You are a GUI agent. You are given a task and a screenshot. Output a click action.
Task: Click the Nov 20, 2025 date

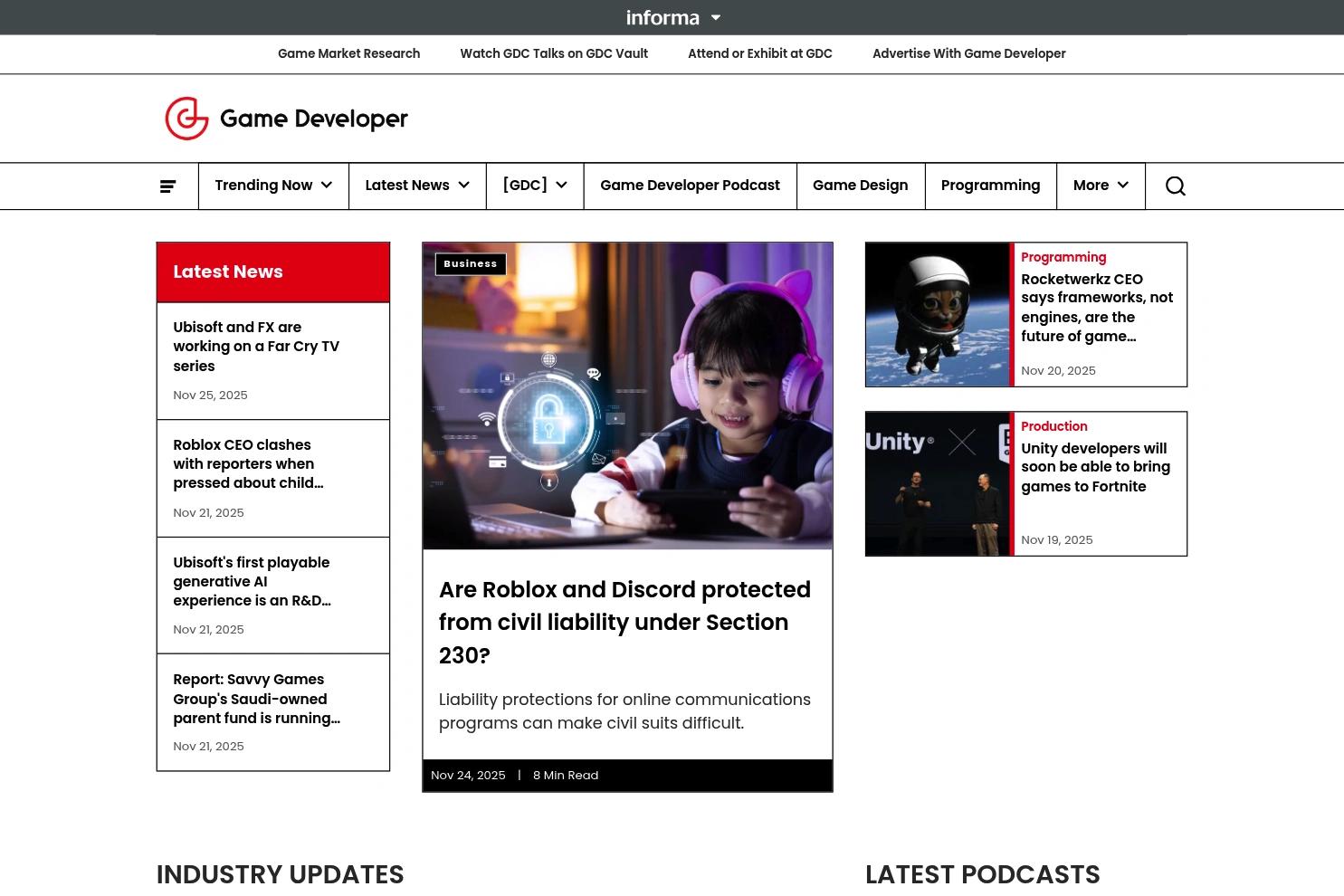click(1058, 371)
